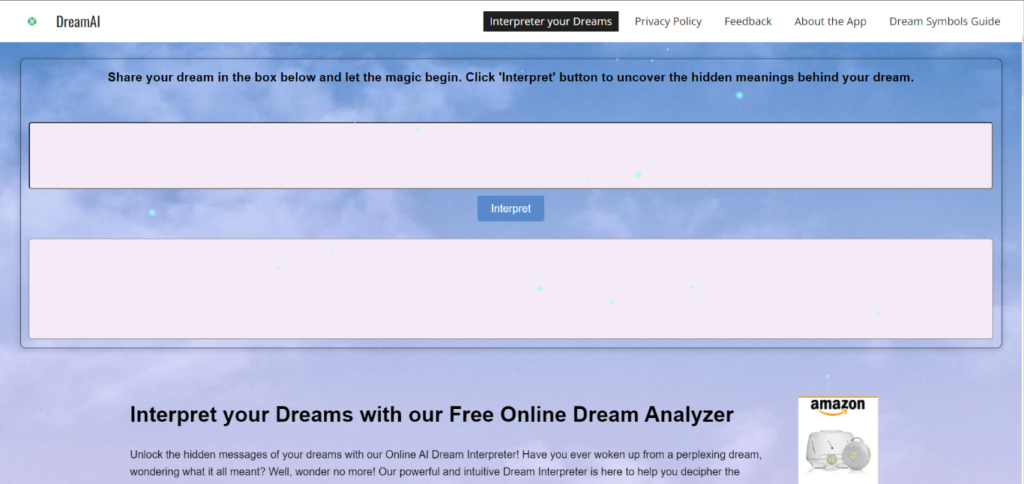Click inside the interpretation output box

[510, 288]
